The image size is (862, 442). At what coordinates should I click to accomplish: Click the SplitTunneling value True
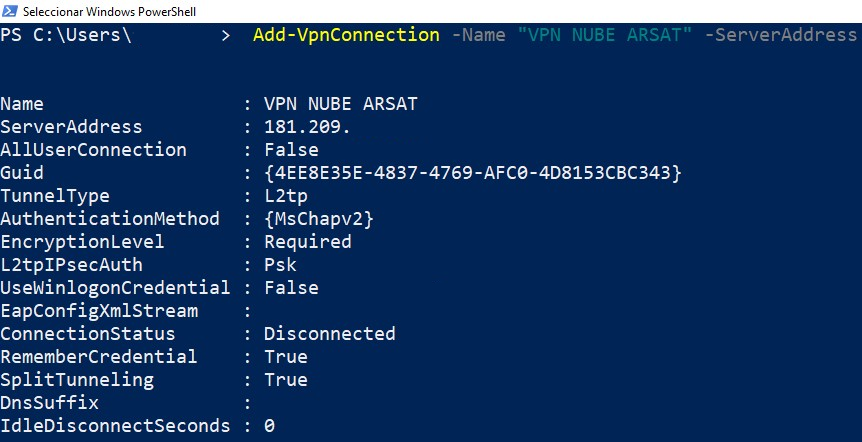coord(286,380)
